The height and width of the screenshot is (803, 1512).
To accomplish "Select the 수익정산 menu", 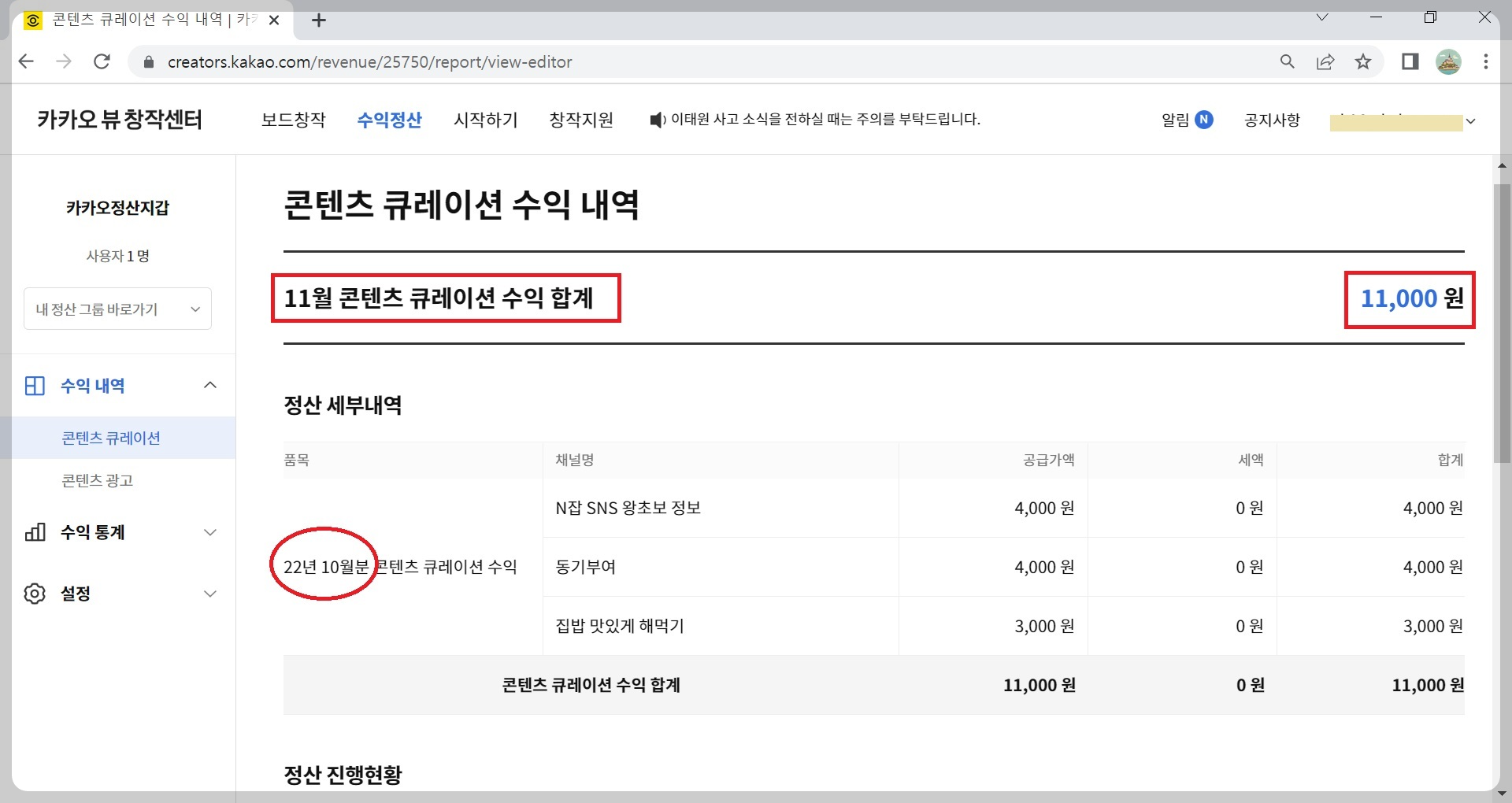I will coord(390,120).
